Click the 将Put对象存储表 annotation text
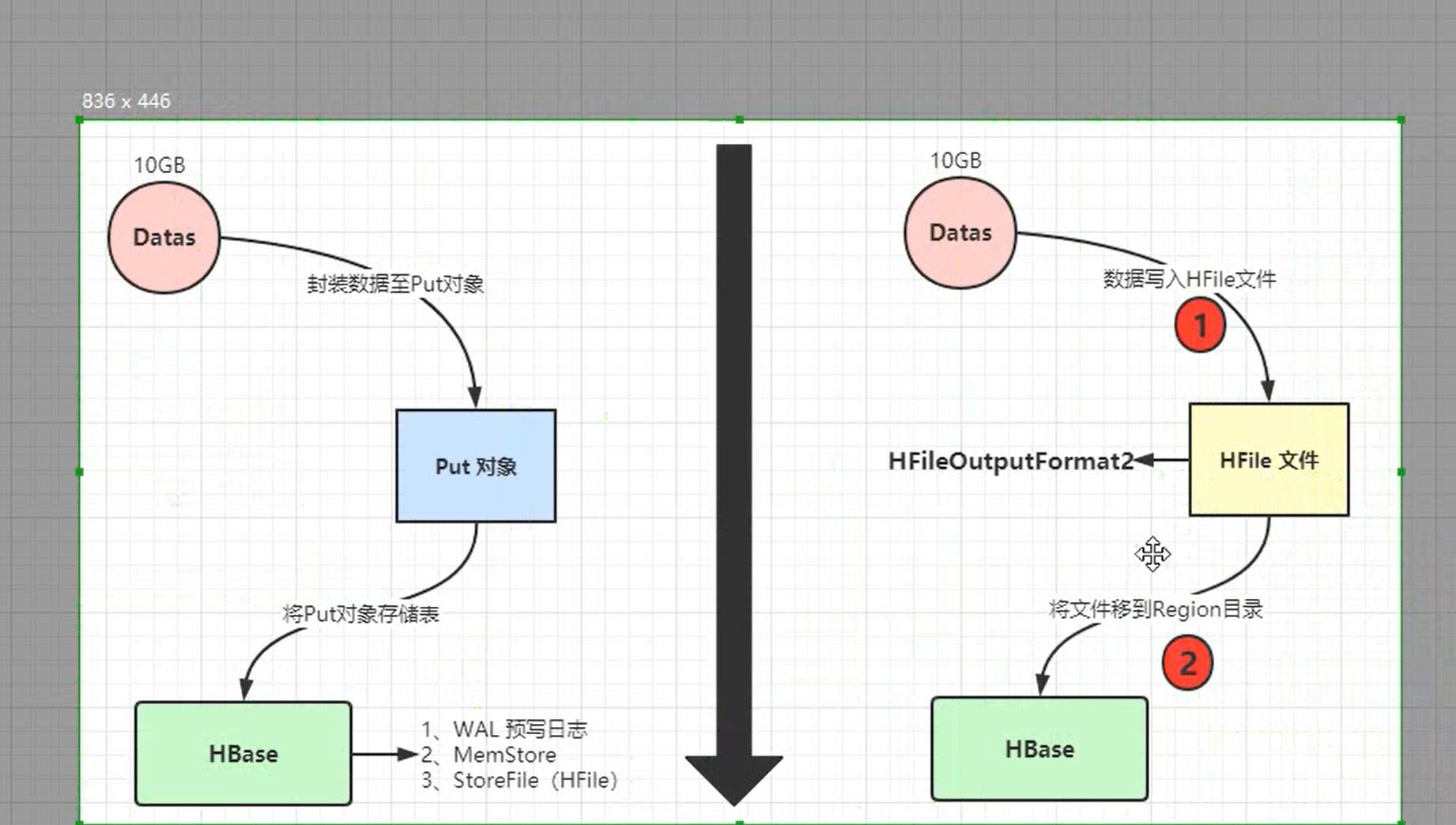This screenshot has height=825, width=1456. pos(360,612)
